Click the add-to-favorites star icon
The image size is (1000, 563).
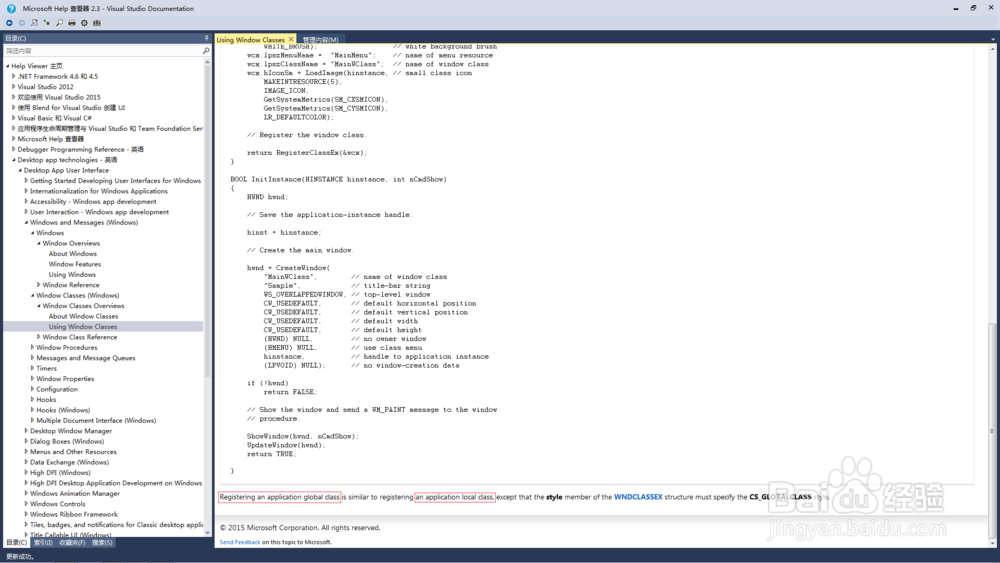(x=47, y=23)
